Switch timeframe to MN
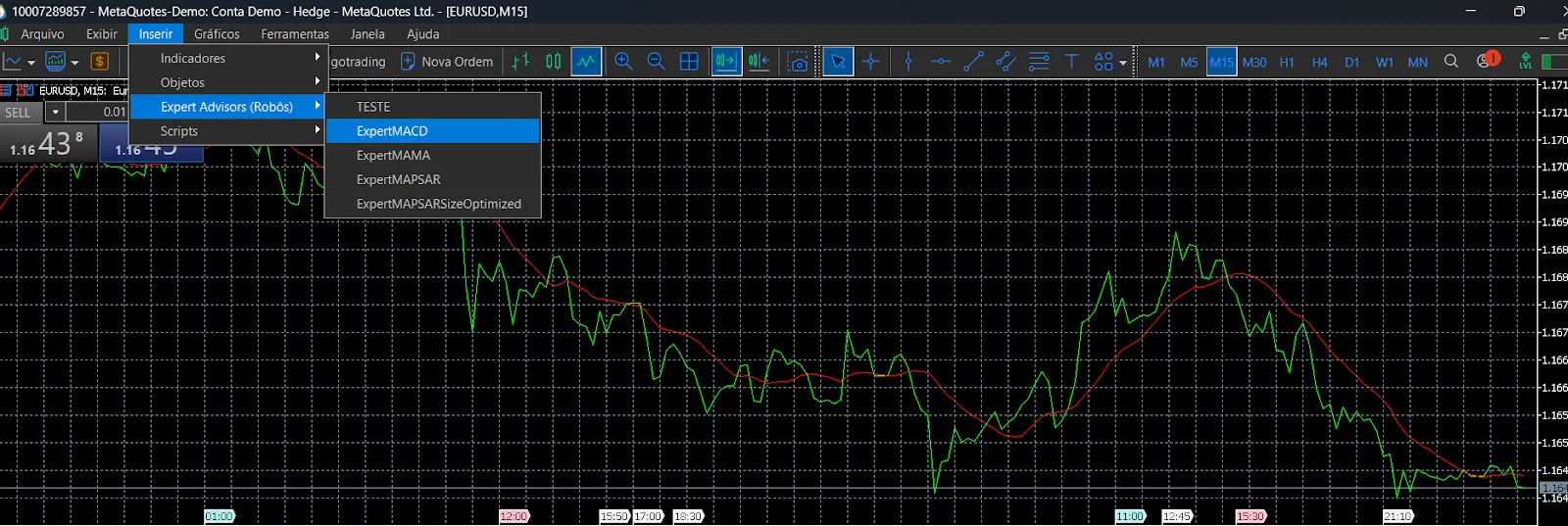1568x526 pixels. pos(1417,62)
